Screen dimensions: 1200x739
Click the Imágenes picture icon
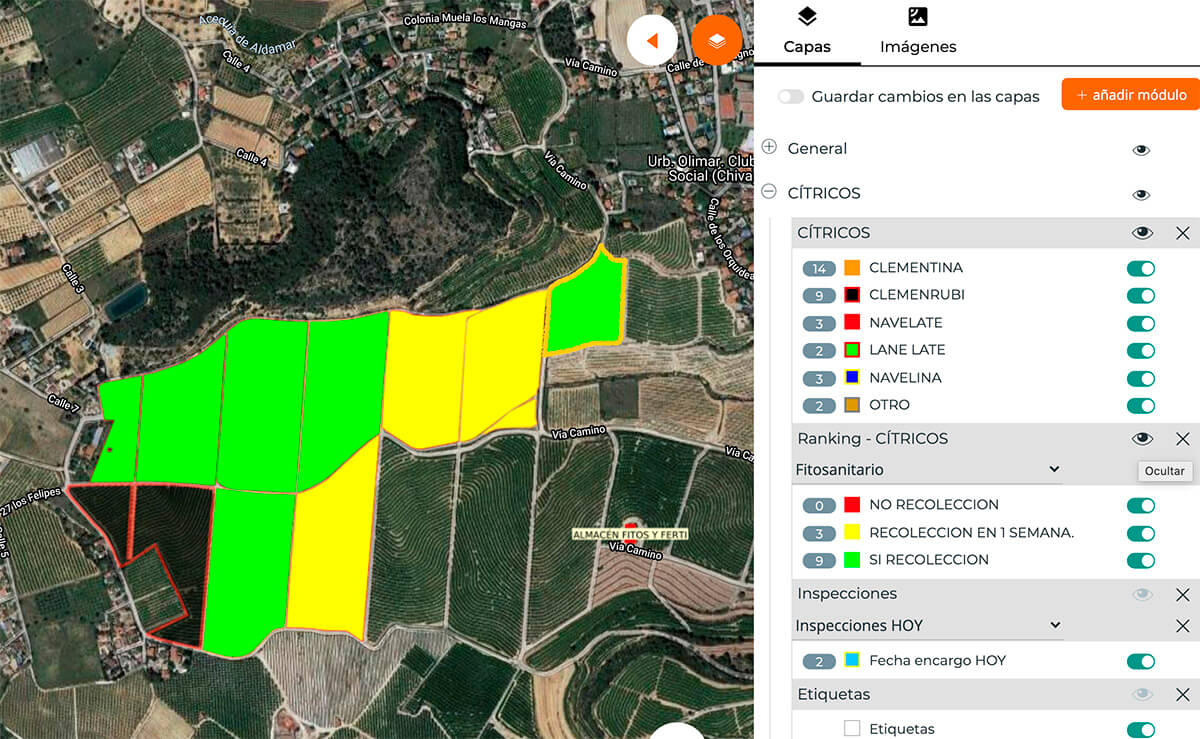click(x=917, y=18)
